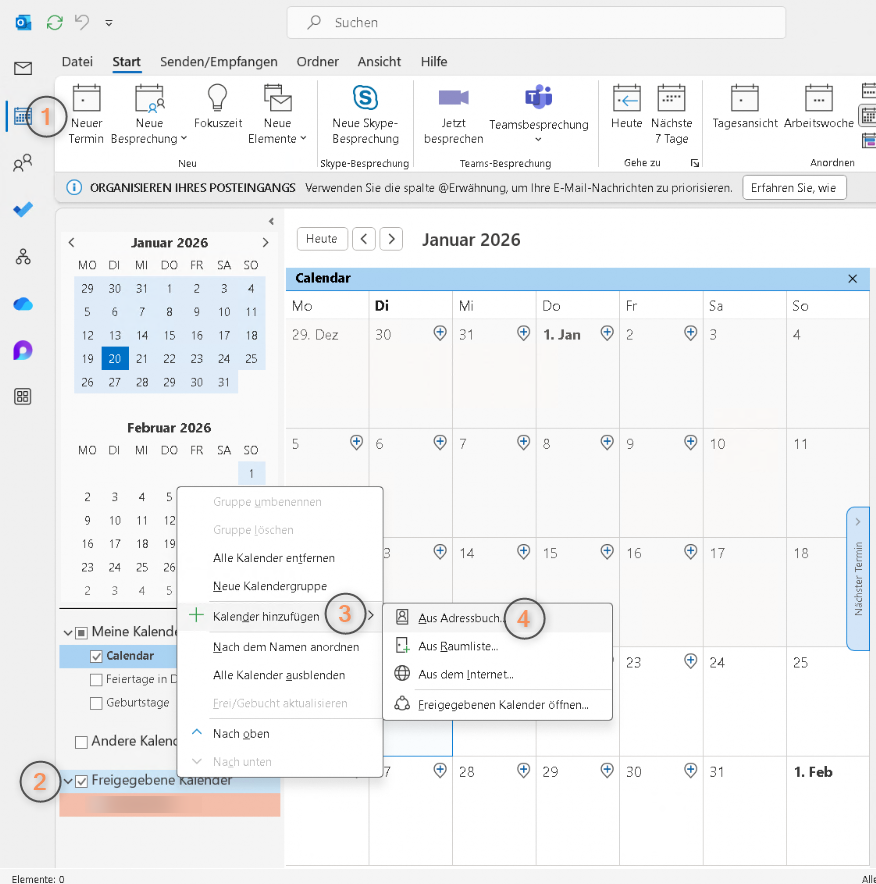The width and height of the screenshot is (876, 884).
Task: Click the Suchen search field
Action: [x=535, y=22]
